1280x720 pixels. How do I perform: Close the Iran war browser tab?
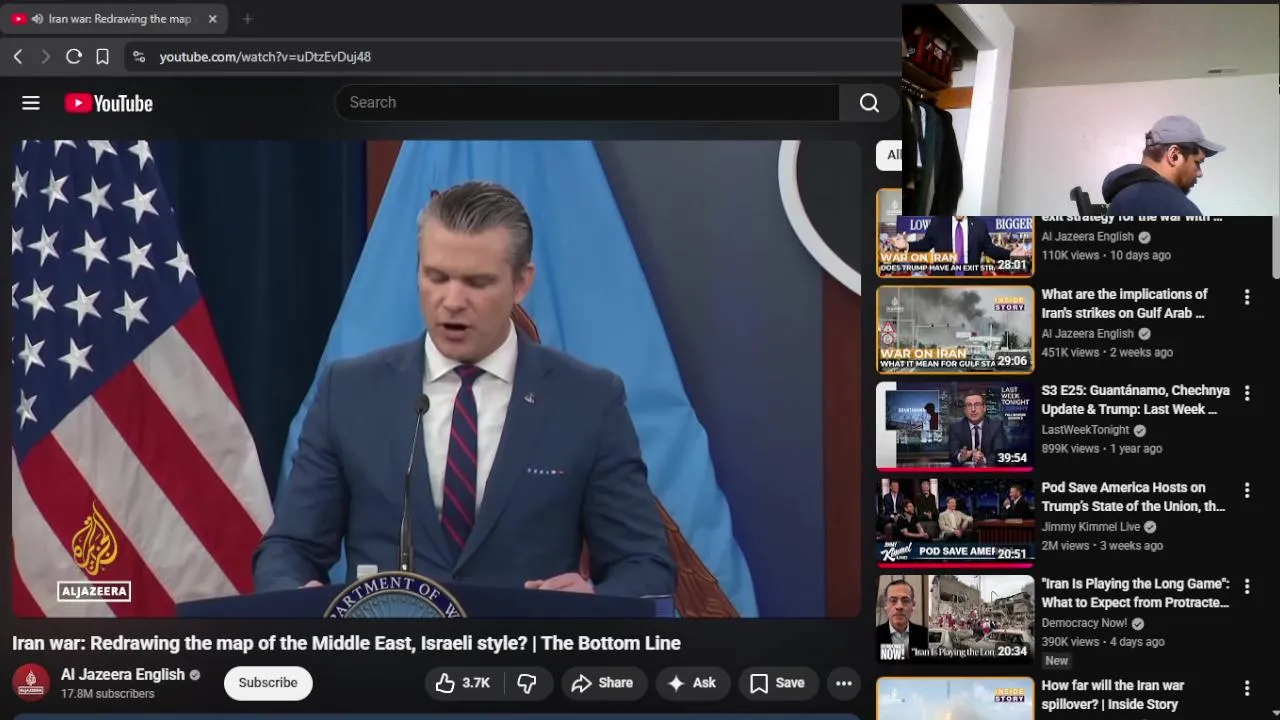[212, 19]
